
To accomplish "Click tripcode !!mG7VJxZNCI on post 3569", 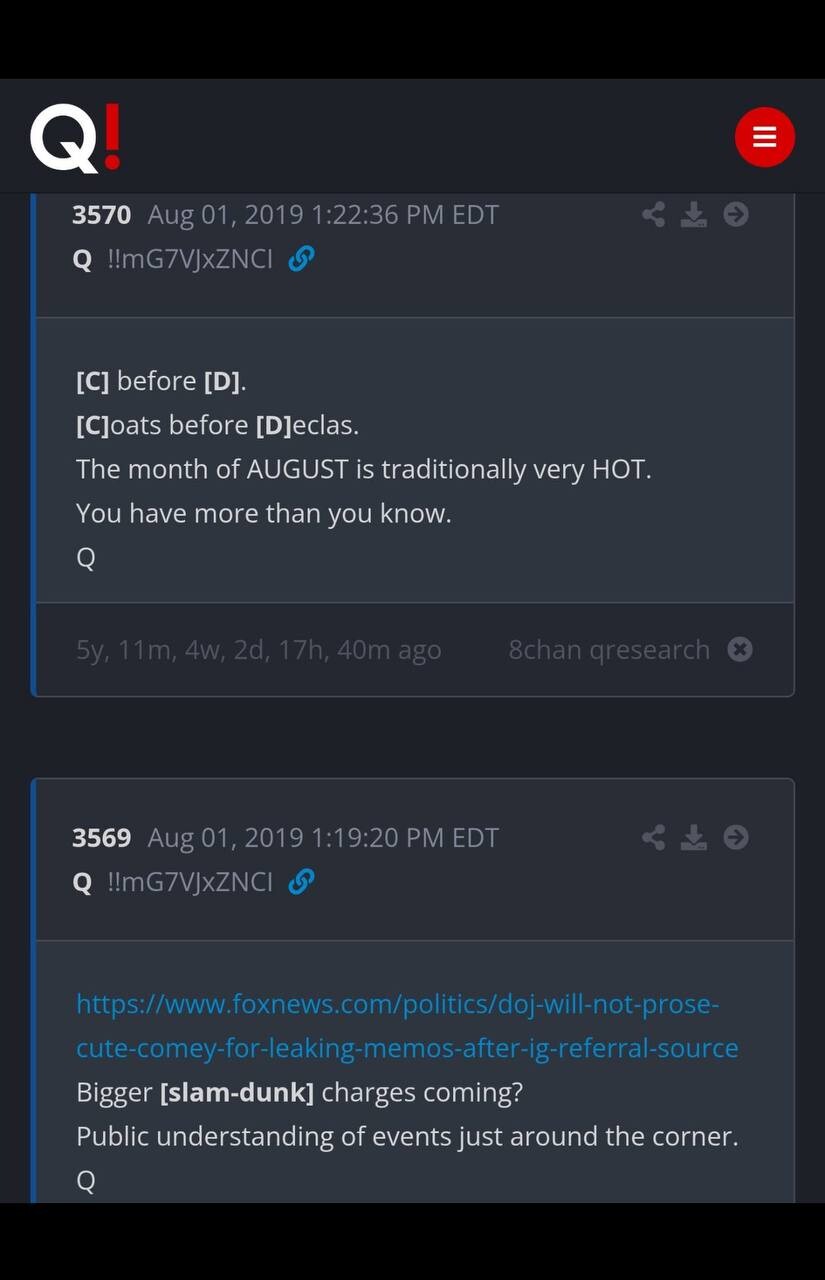I will (x=190, y=883).
